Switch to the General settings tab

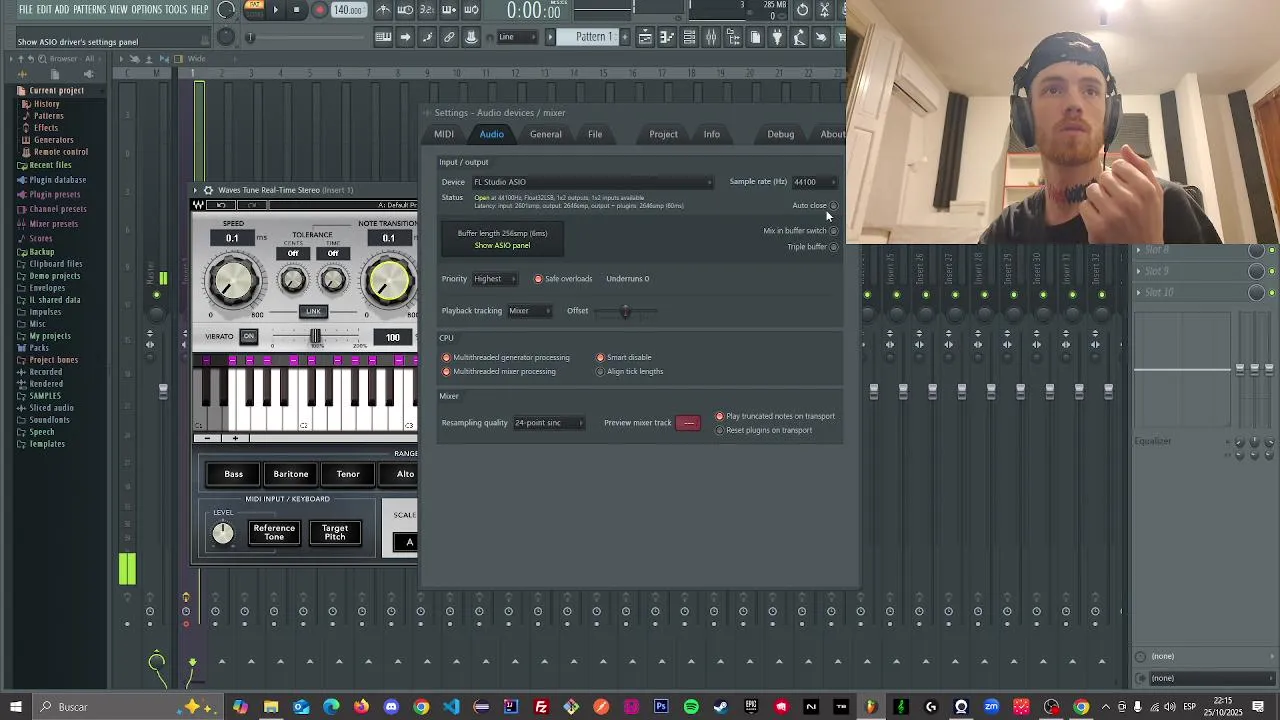pos(546,134)
